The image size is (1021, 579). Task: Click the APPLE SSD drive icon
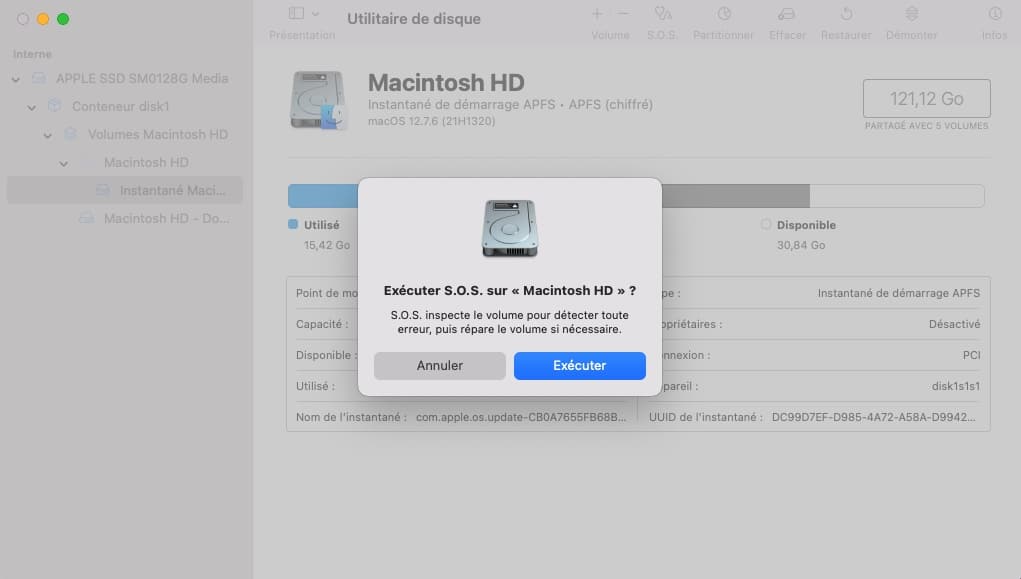tap(39, 78)
